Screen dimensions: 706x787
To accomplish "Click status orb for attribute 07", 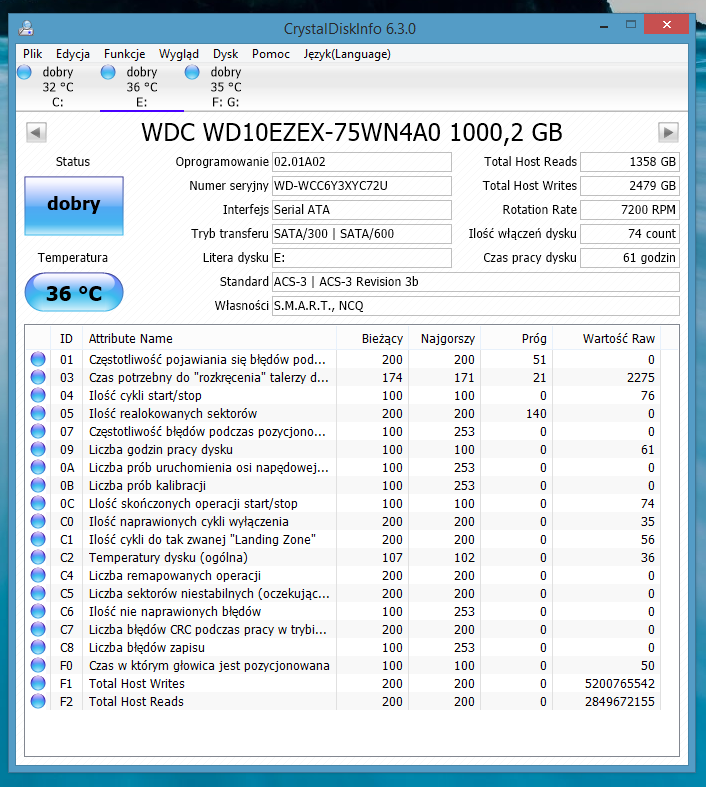I will tap(38, 432).
